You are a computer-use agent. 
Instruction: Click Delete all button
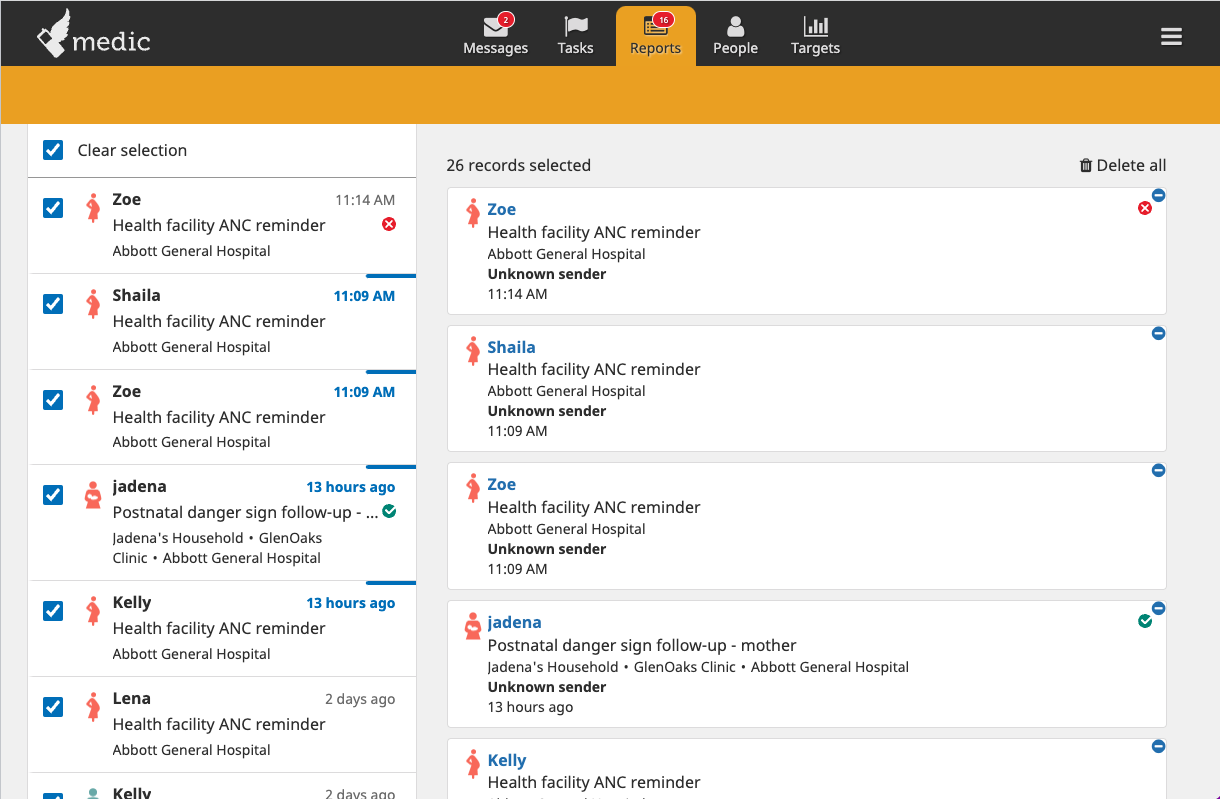click(1122, 165)
